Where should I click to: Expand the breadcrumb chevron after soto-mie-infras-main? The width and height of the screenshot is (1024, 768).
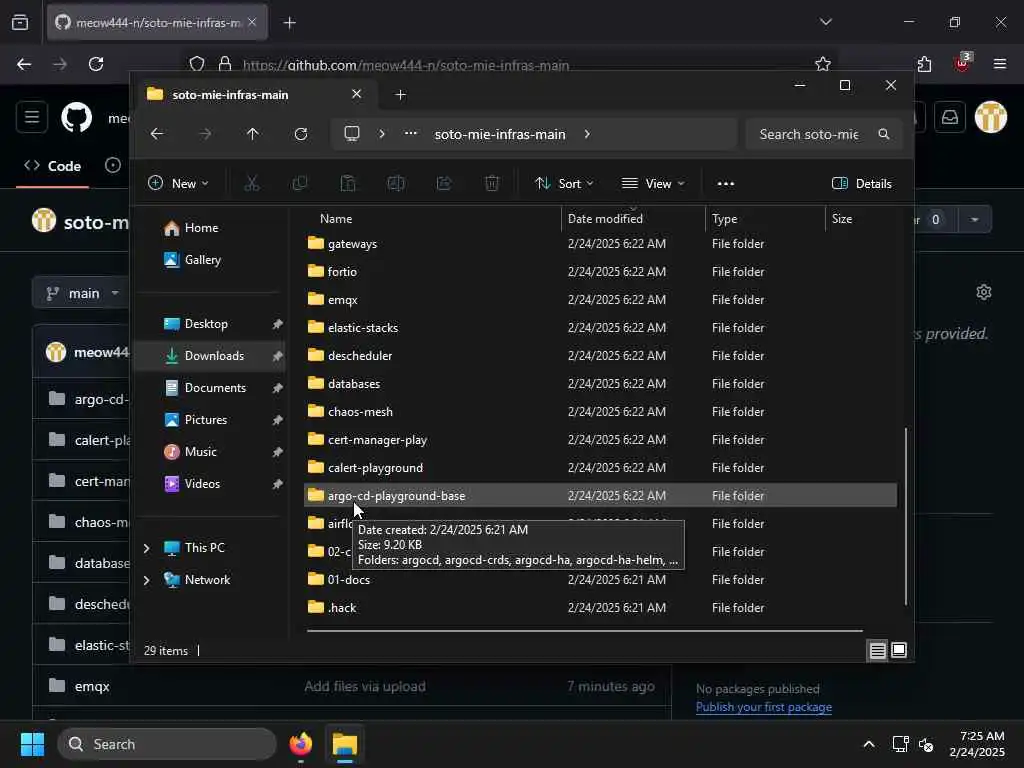(x=587, y=134)
